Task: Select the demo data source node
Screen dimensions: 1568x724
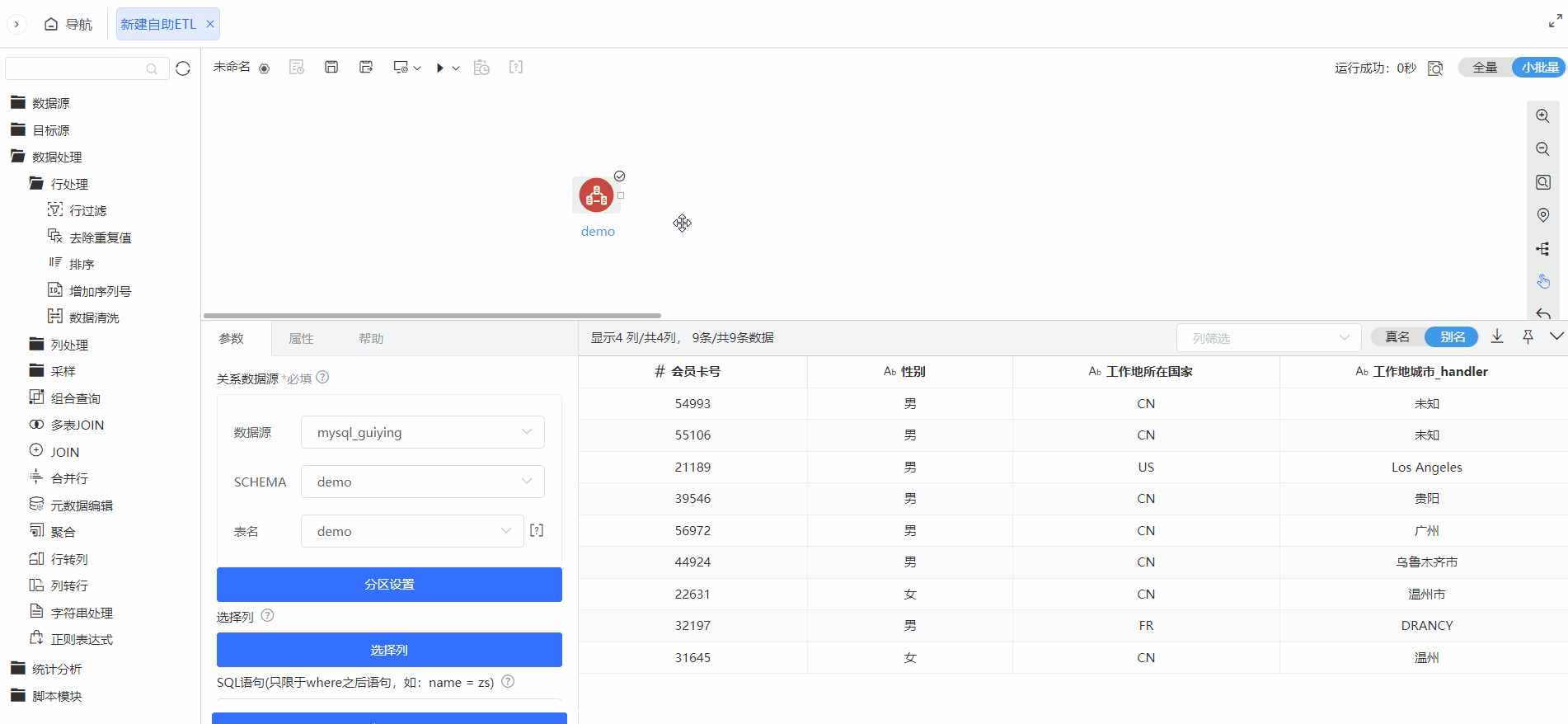Action: pos(596,195)
